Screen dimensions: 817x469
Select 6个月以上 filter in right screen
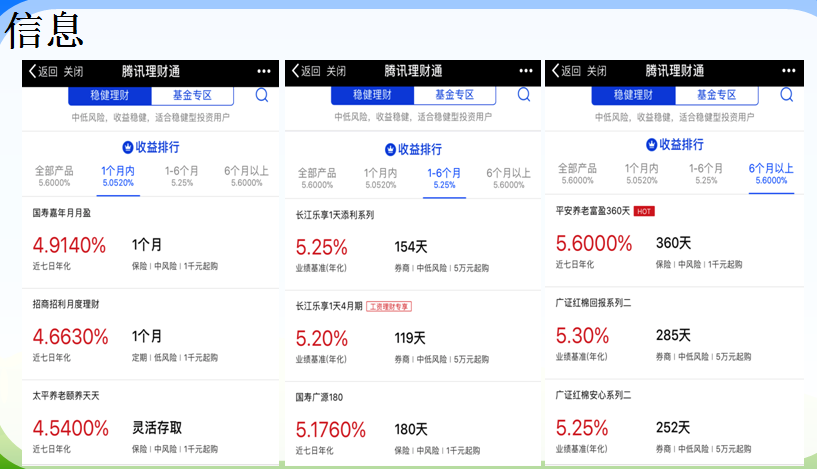click(x=771, y=174)
